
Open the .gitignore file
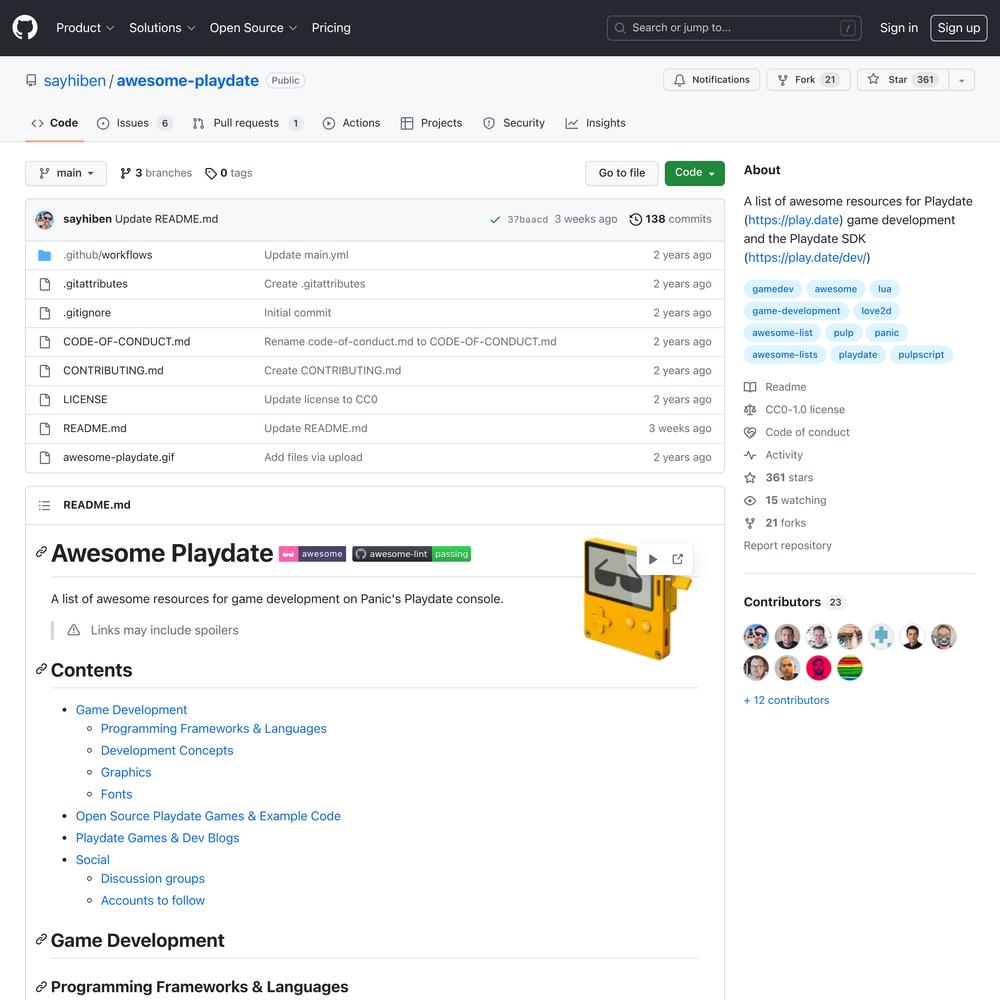87,313
